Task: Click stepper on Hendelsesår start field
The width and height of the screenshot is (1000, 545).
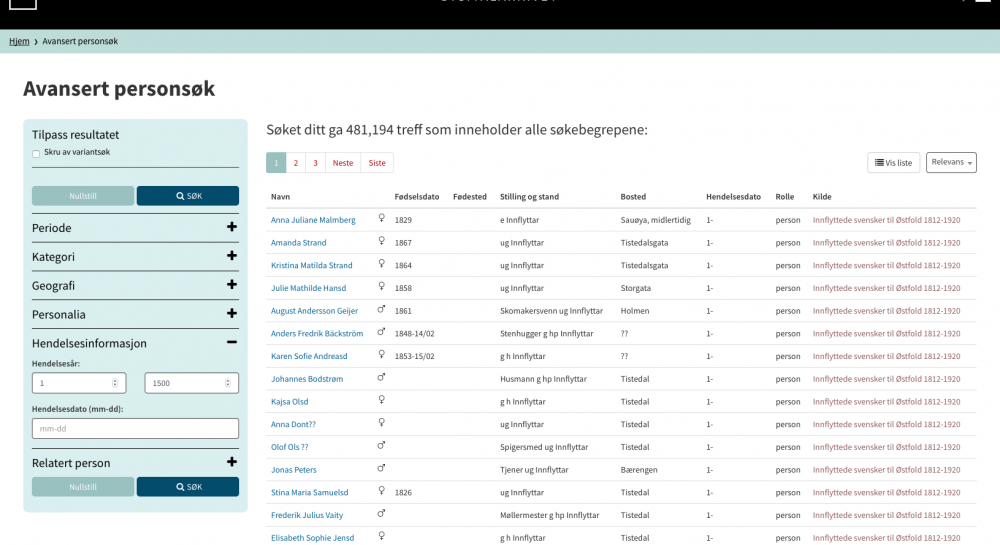Action: [115, 383]
